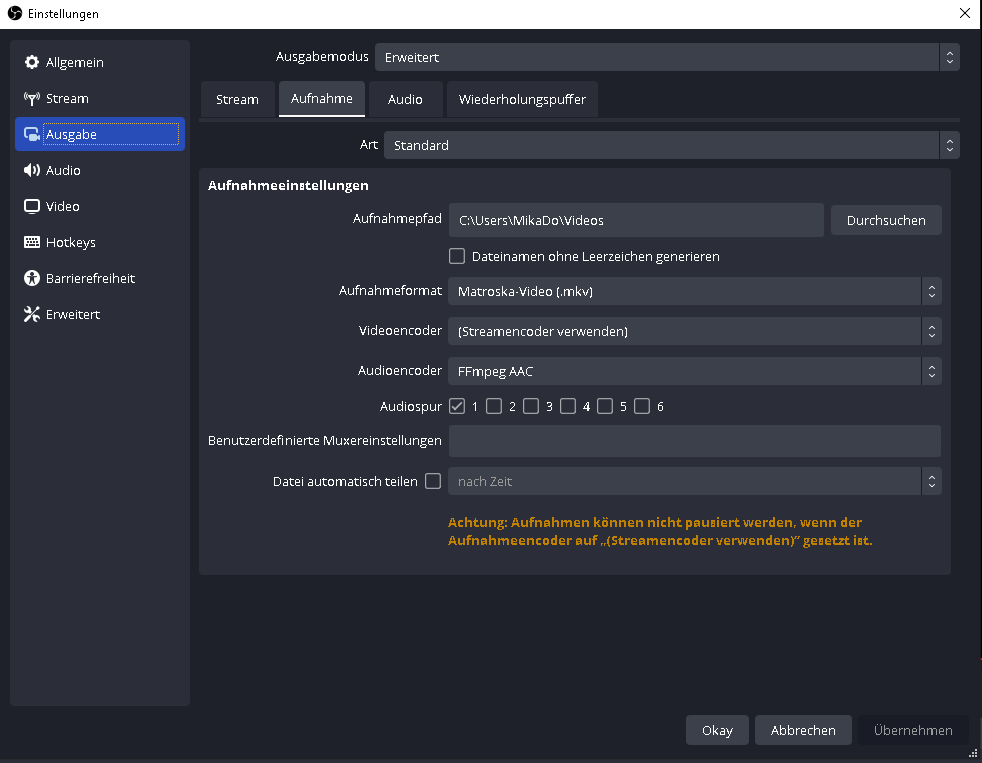The height and width of the screenshot is (763, 982).
Task: Check Audiospur 5
Action: (x=605, y=407)
